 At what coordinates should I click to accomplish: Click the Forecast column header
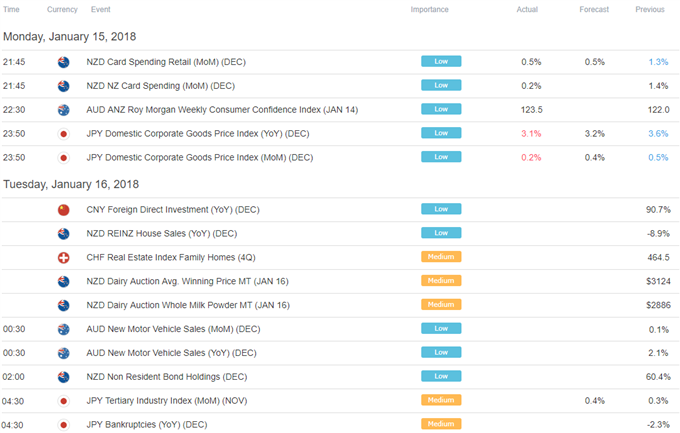[594, 10]
